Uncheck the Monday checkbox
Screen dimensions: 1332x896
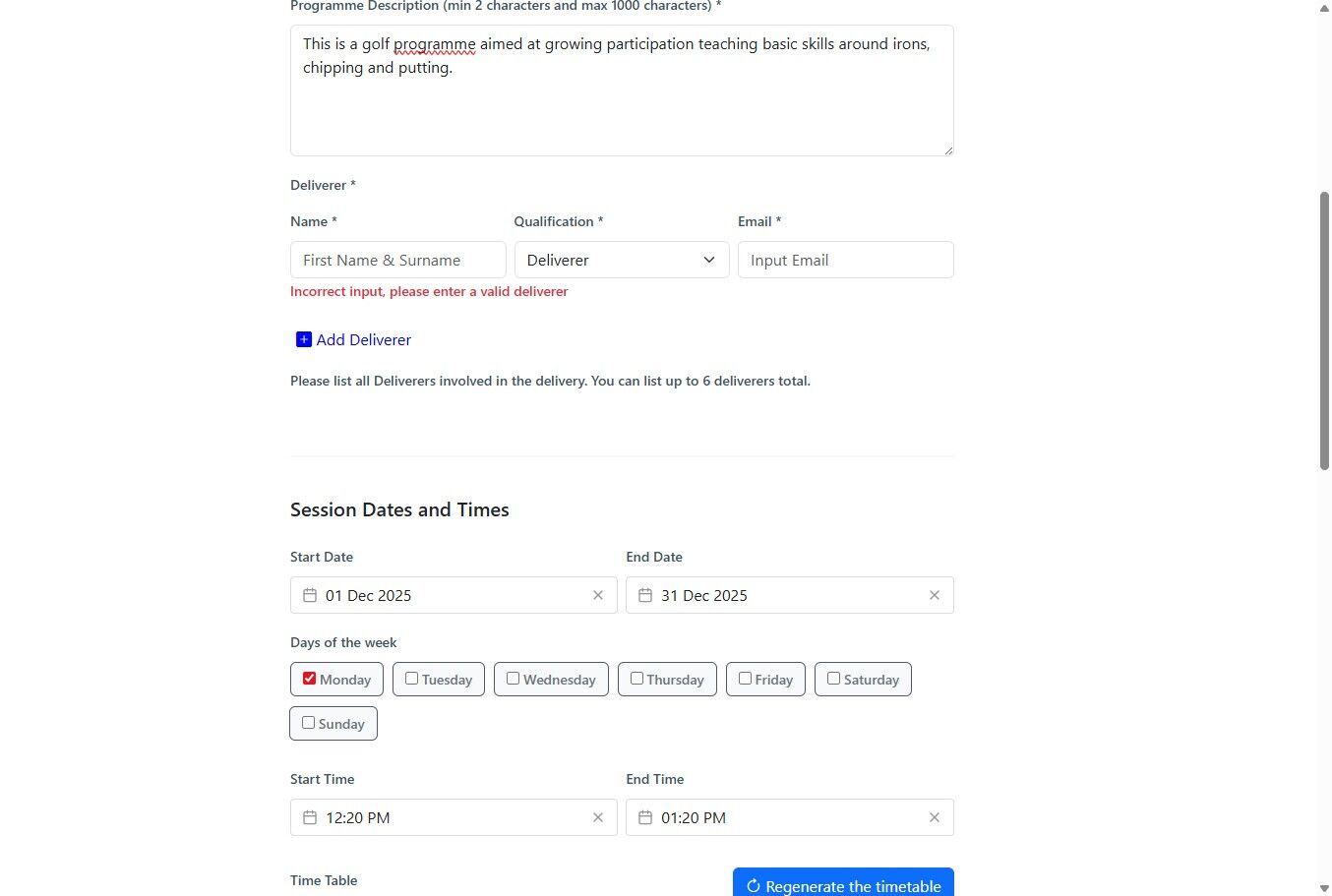click(x=310, y=679)
